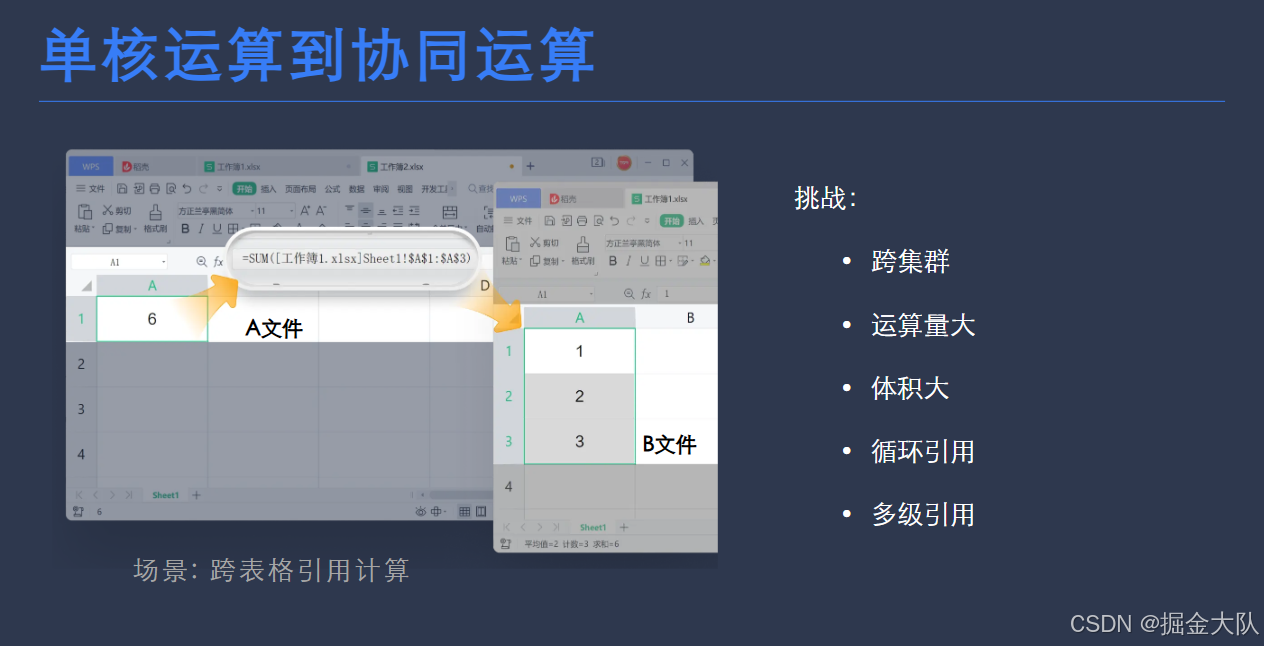
Task: Select cell A3 containing 3 in B文件
Action: point(580,441)
